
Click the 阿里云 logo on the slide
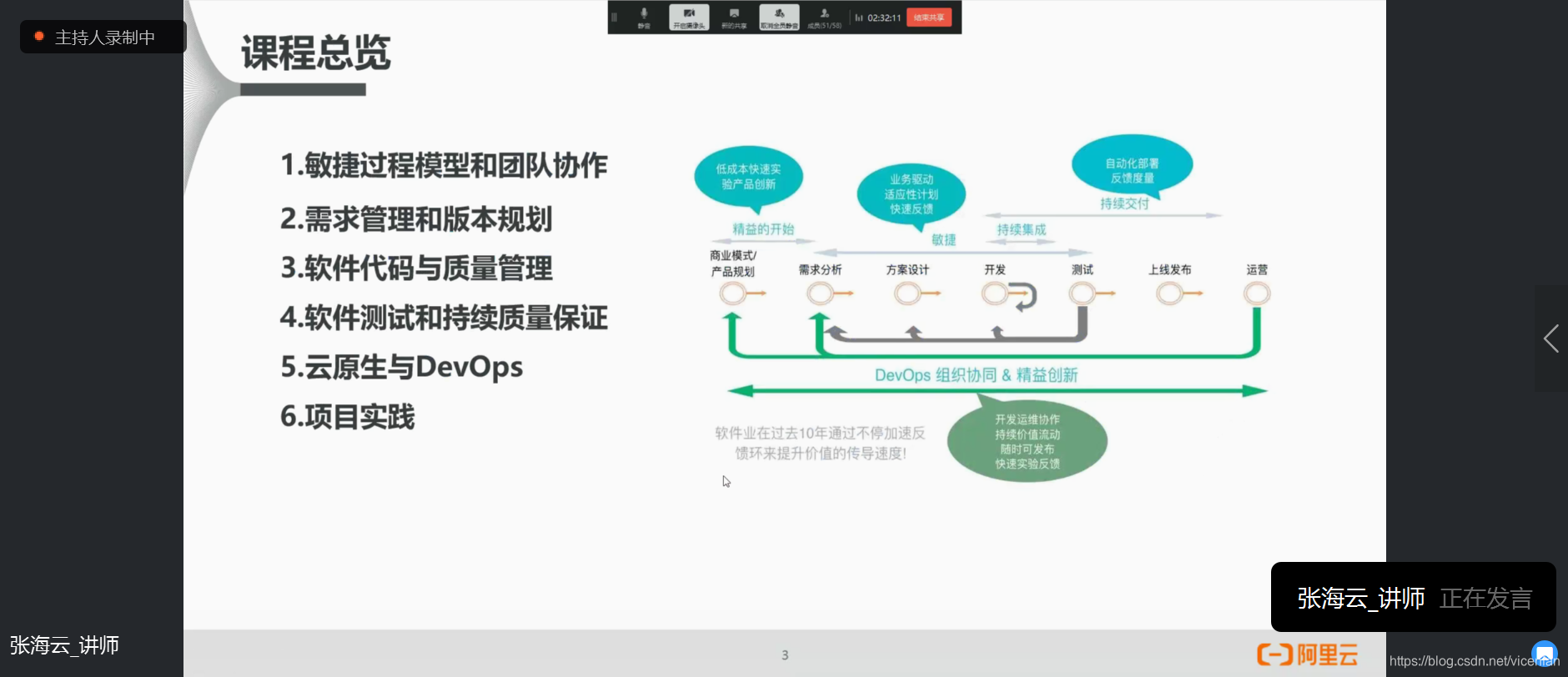click(x=1307, y=654)
